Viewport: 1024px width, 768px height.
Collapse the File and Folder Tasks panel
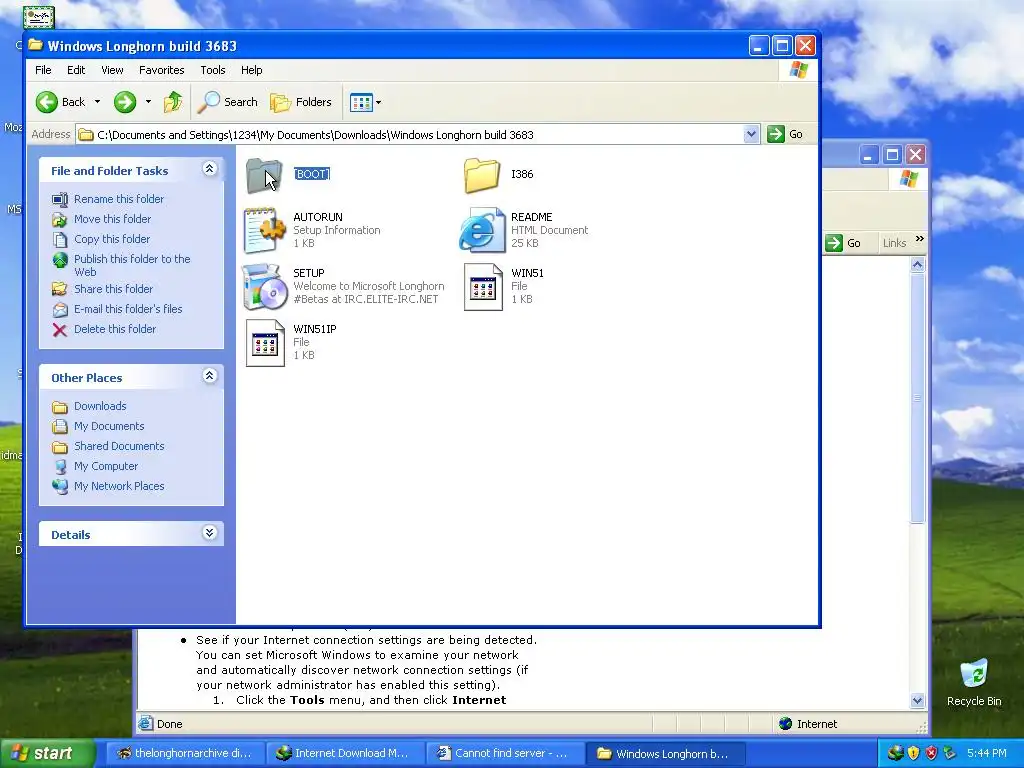point(210,169)
